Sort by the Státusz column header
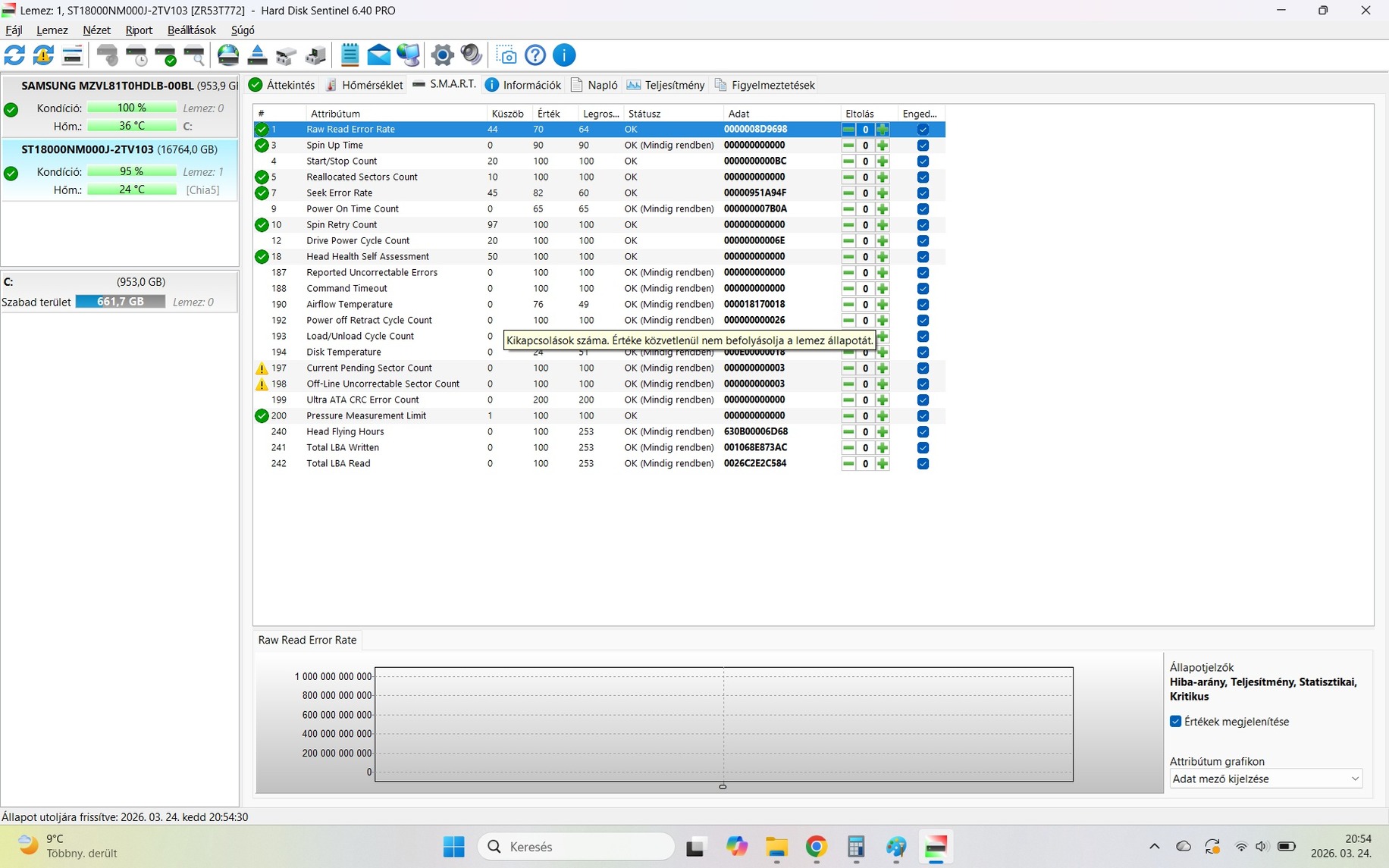The height and width of the screenshot is (868, 1389). (673, 114)
